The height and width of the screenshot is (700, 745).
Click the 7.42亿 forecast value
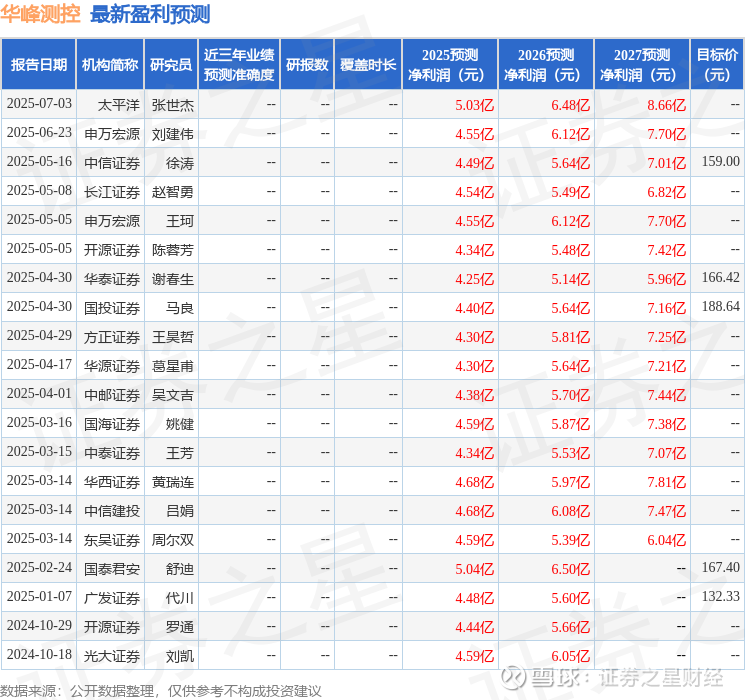666,250
